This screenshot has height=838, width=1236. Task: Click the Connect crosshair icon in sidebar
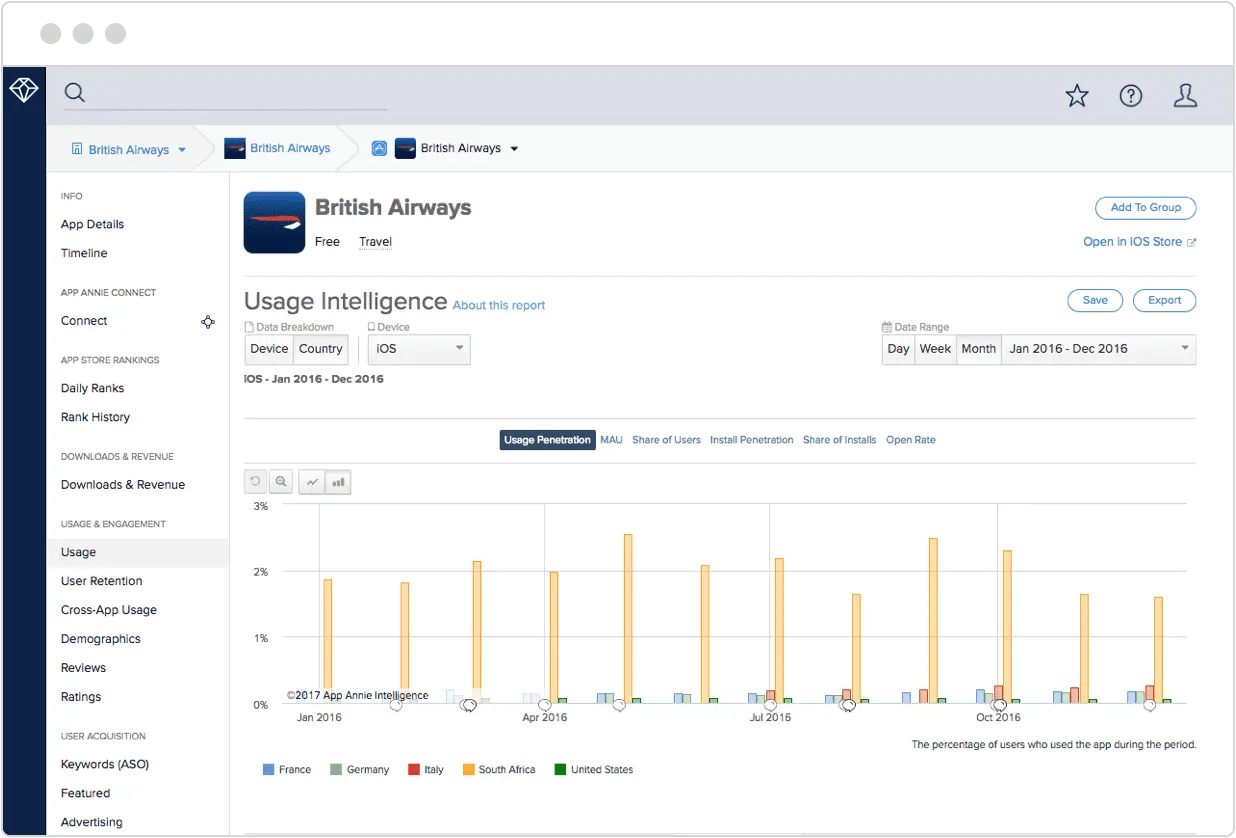208,322
